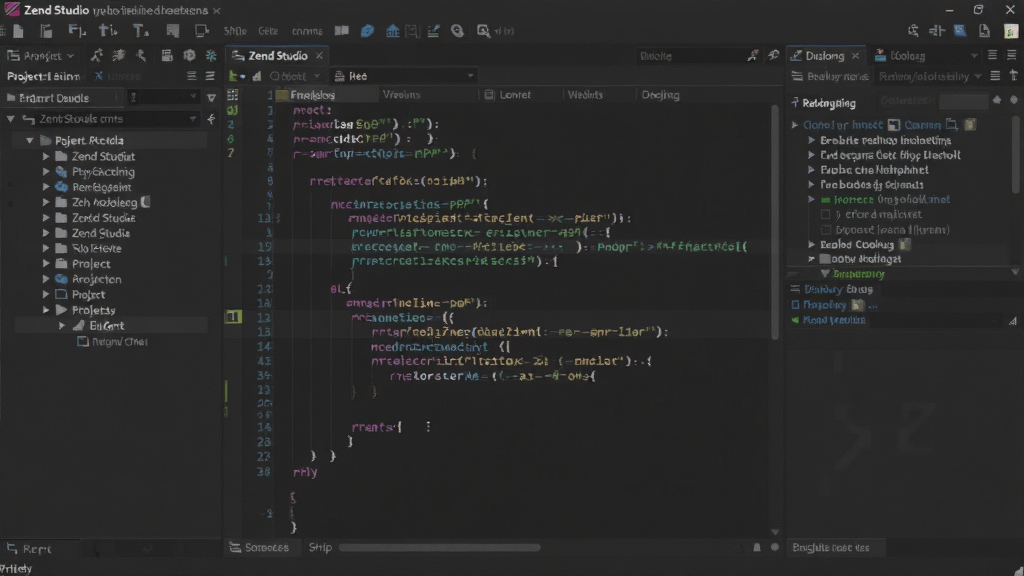Click the blue building icon in the toolbar
The image size is (1024, 576).
(x=392, y=31)
